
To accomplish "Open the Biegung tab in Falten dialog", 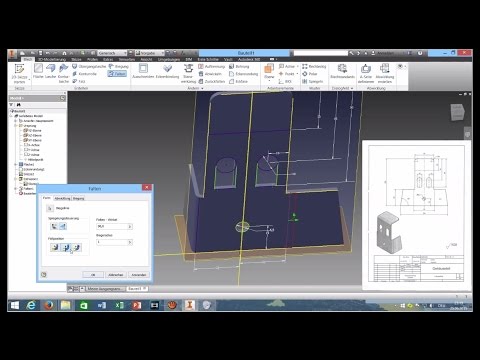I will [x=79, y=198].
